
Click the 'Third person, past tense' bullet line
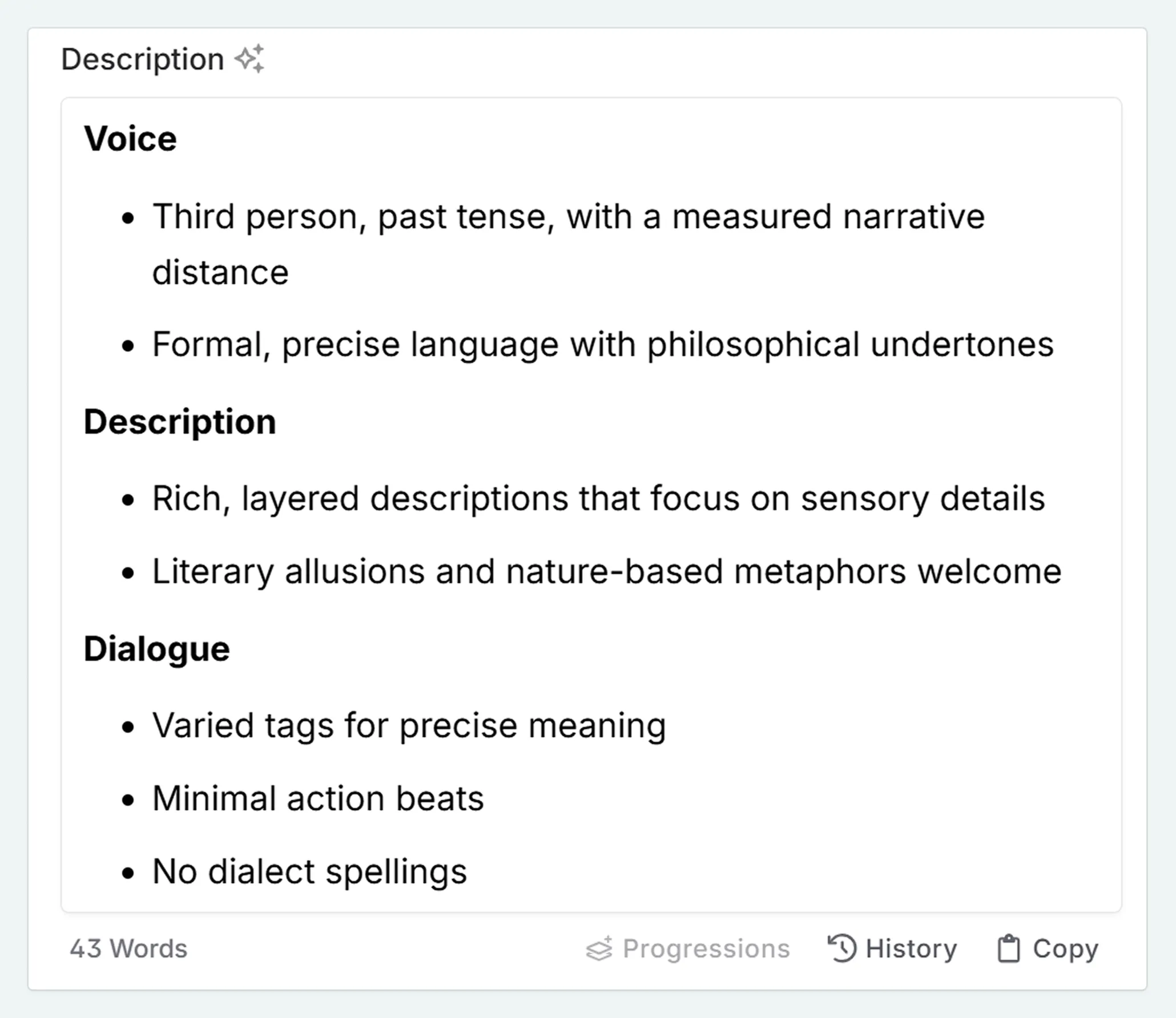568,217
